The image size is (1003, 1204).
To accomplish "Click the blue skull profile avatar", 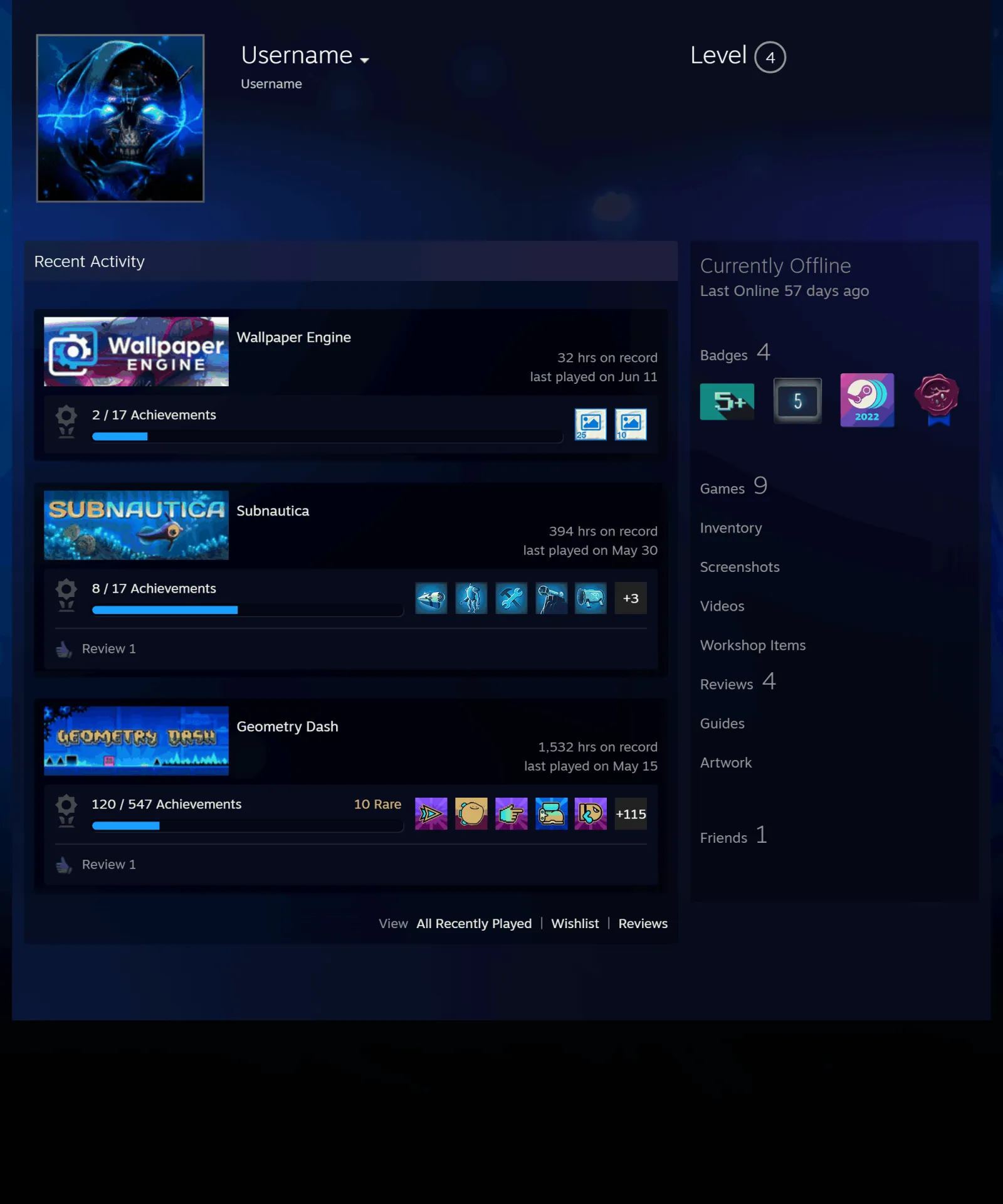I will pos(120,118).
